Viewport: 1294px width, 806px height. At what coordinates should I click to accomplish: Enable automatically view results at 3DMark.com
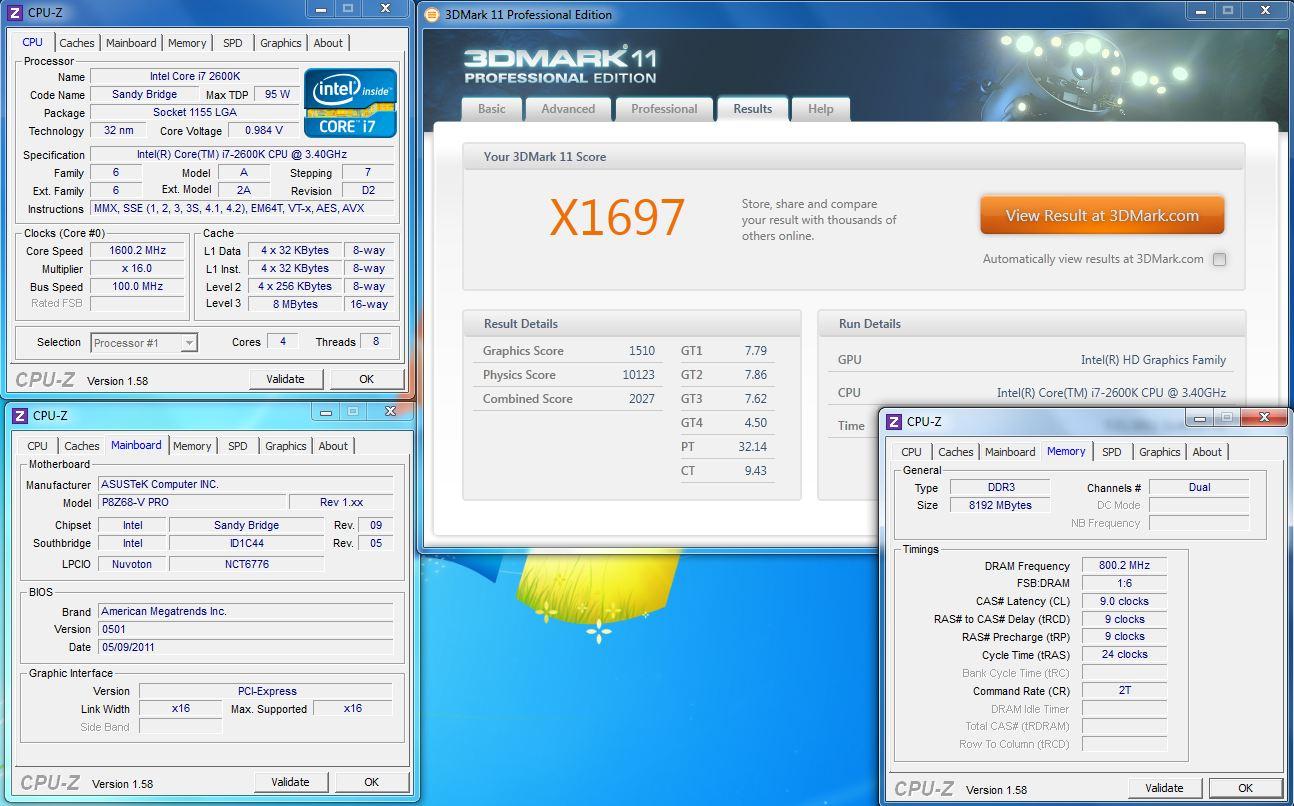(1219, 259)
